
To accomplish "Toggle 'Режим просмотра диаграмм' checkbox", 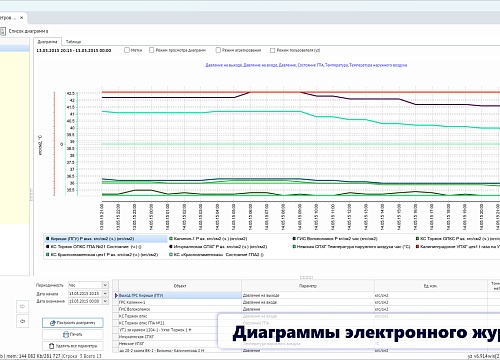I will click(x=151, y=50).
